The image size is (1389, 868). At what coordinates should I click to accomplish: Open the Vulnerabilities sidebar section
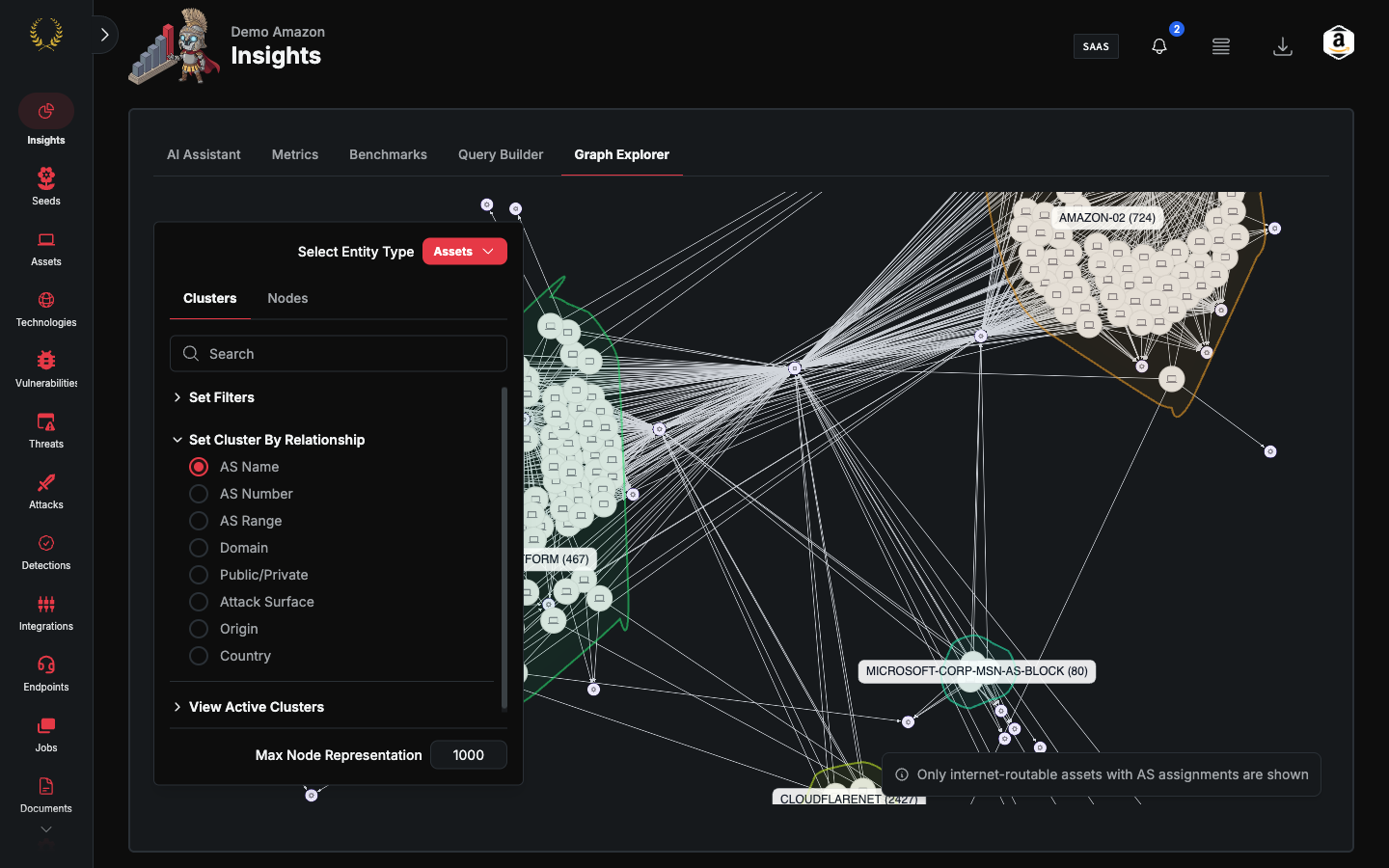click(45, 369)
